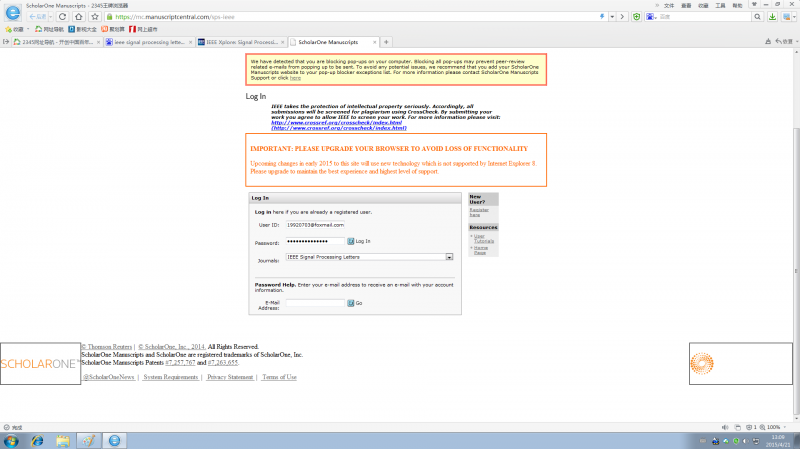Screen dimensions: 800x449
Task: Click the Thomson Reuters footer link
Action: (x=109, y=346)
